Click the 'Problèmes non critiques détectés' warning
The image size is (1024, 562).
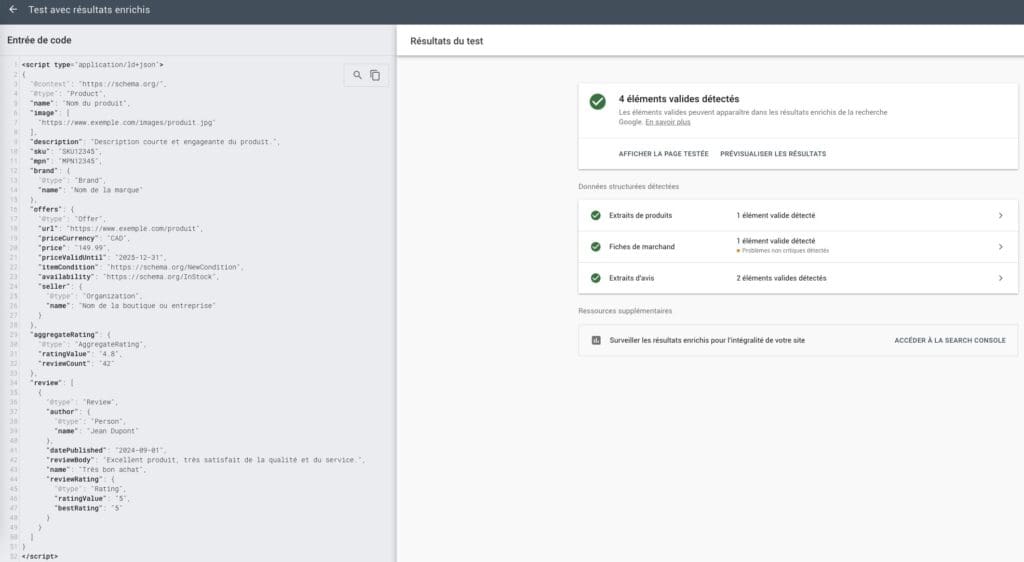click(x=783, y=251)
